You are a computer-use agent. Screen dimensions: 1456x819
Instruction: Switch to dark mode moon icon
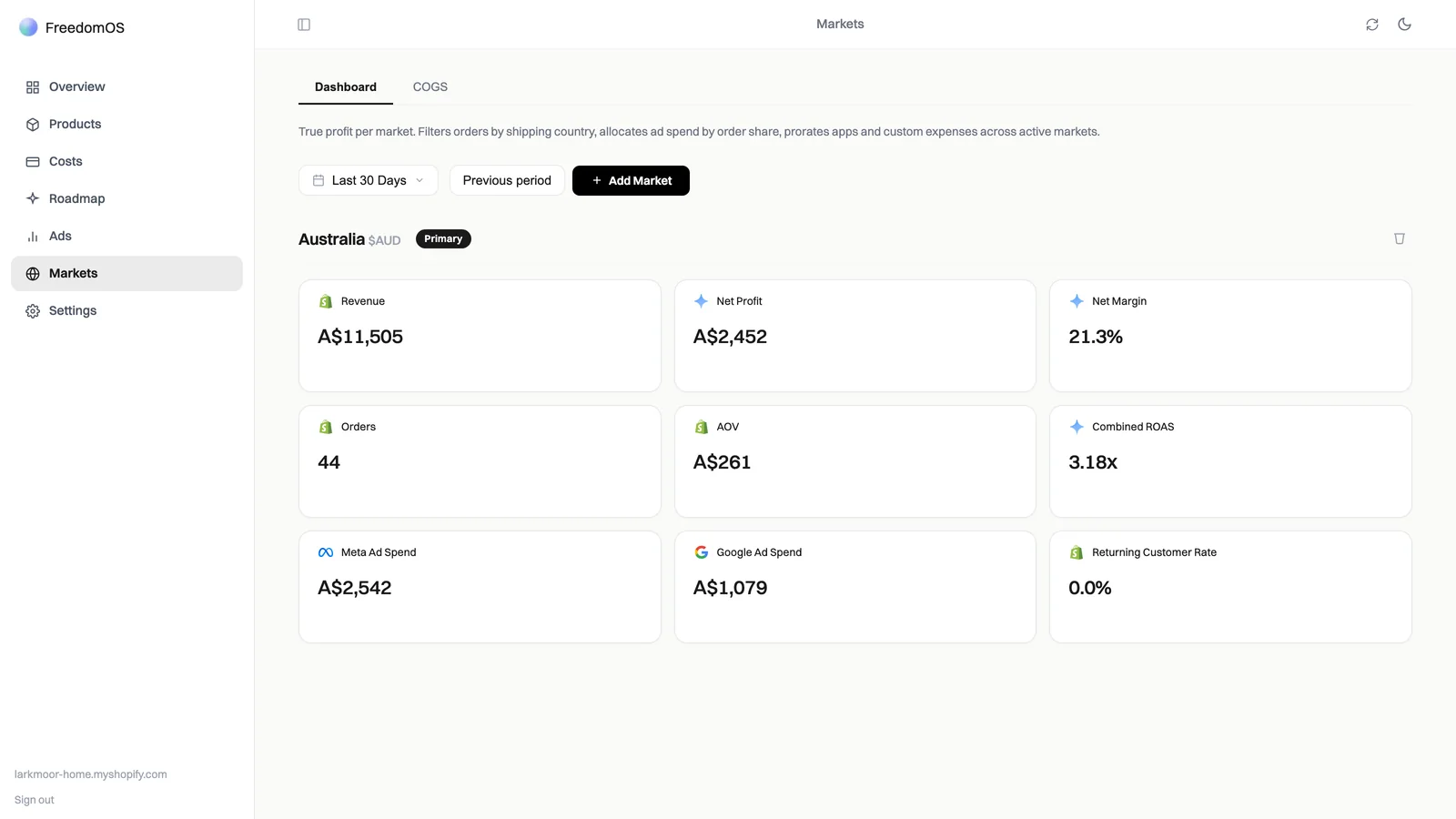[x=1405, y=25]
